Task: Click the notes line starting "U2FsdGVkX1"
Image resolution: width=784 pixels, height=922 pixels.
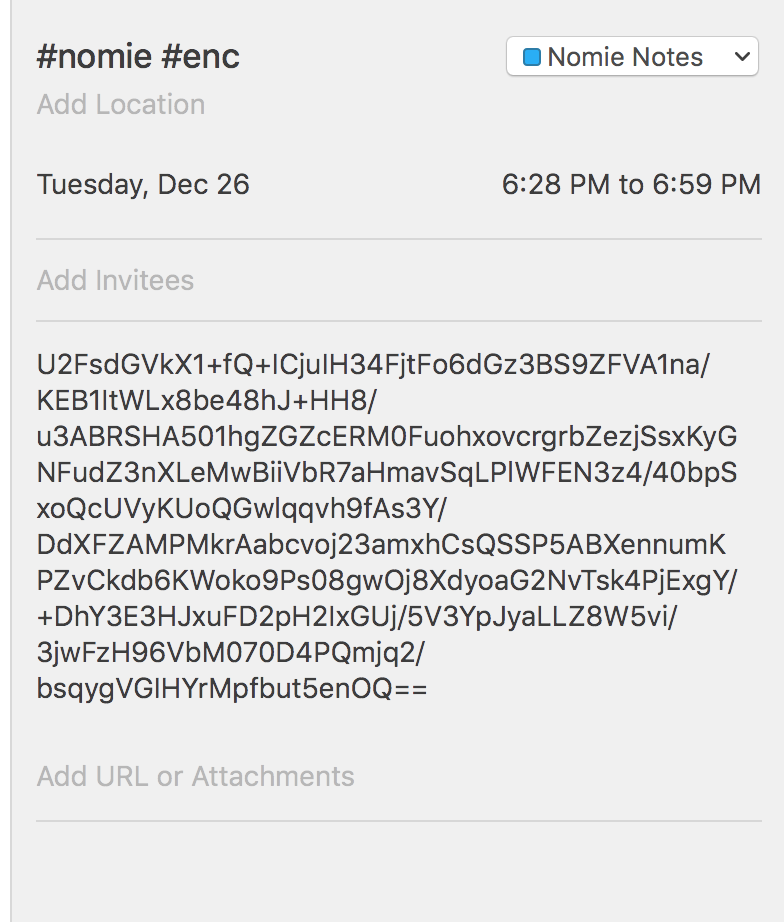Action: 372,366
